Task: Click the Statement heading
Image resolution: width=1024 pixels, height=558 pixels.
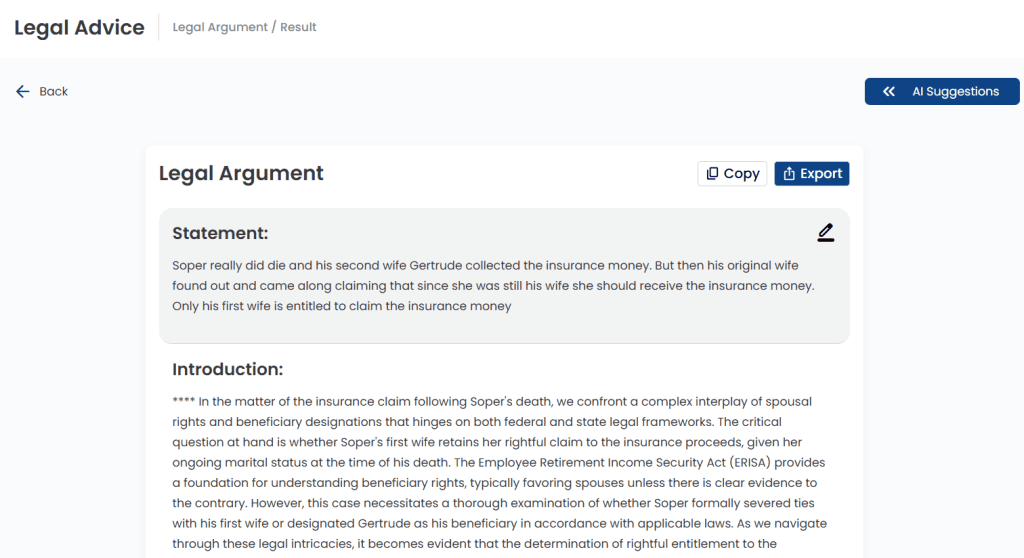Action: click(x=220, y=233)
